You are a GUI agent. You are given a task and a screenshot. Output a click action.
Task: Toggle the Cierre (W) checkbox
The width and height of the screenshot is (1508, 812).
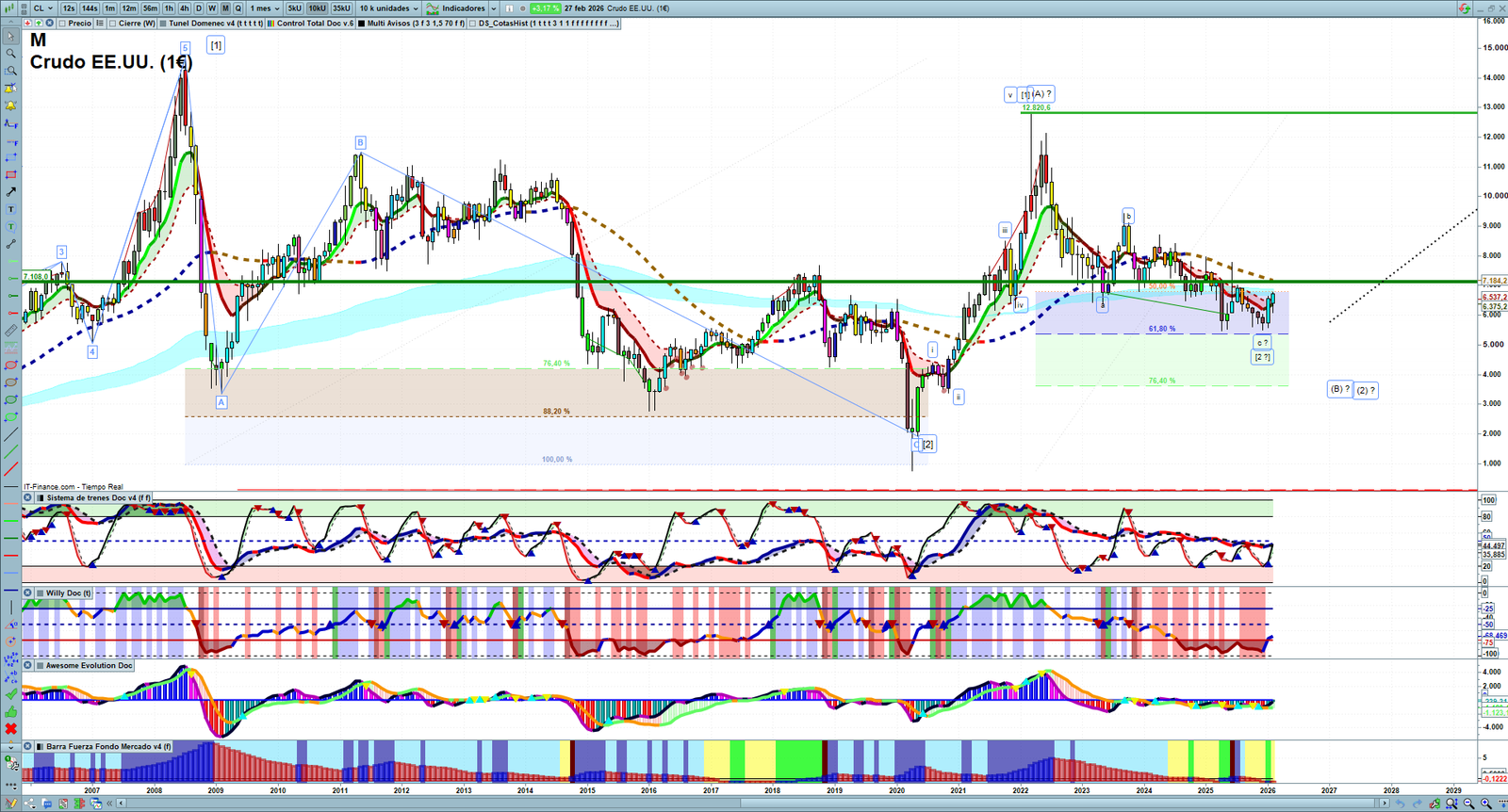click(x=113, y=23)
